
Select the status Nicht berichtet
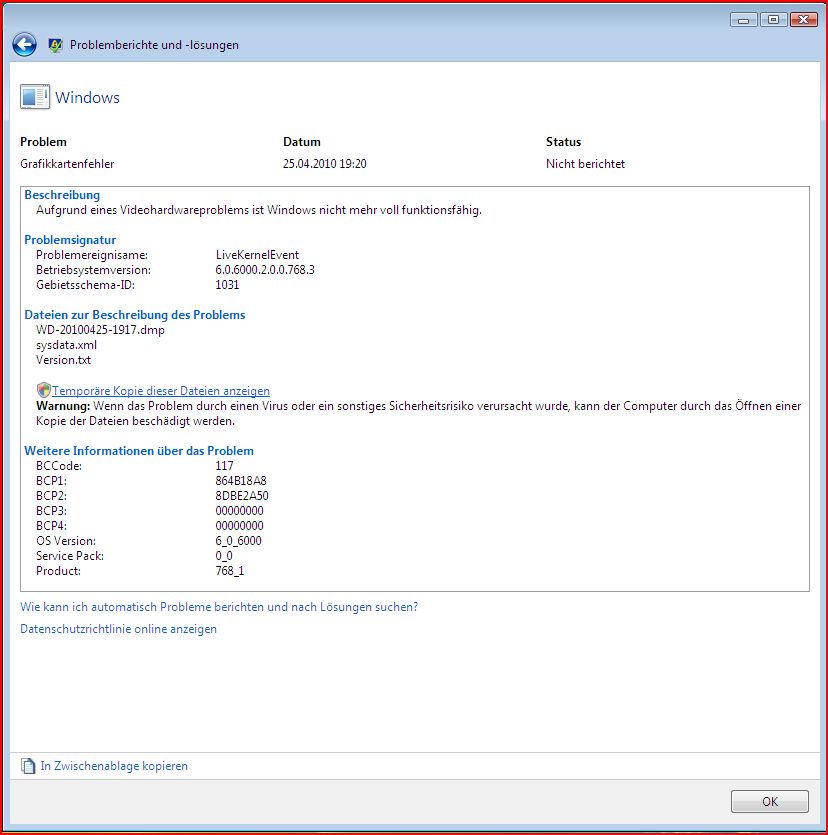585,164
